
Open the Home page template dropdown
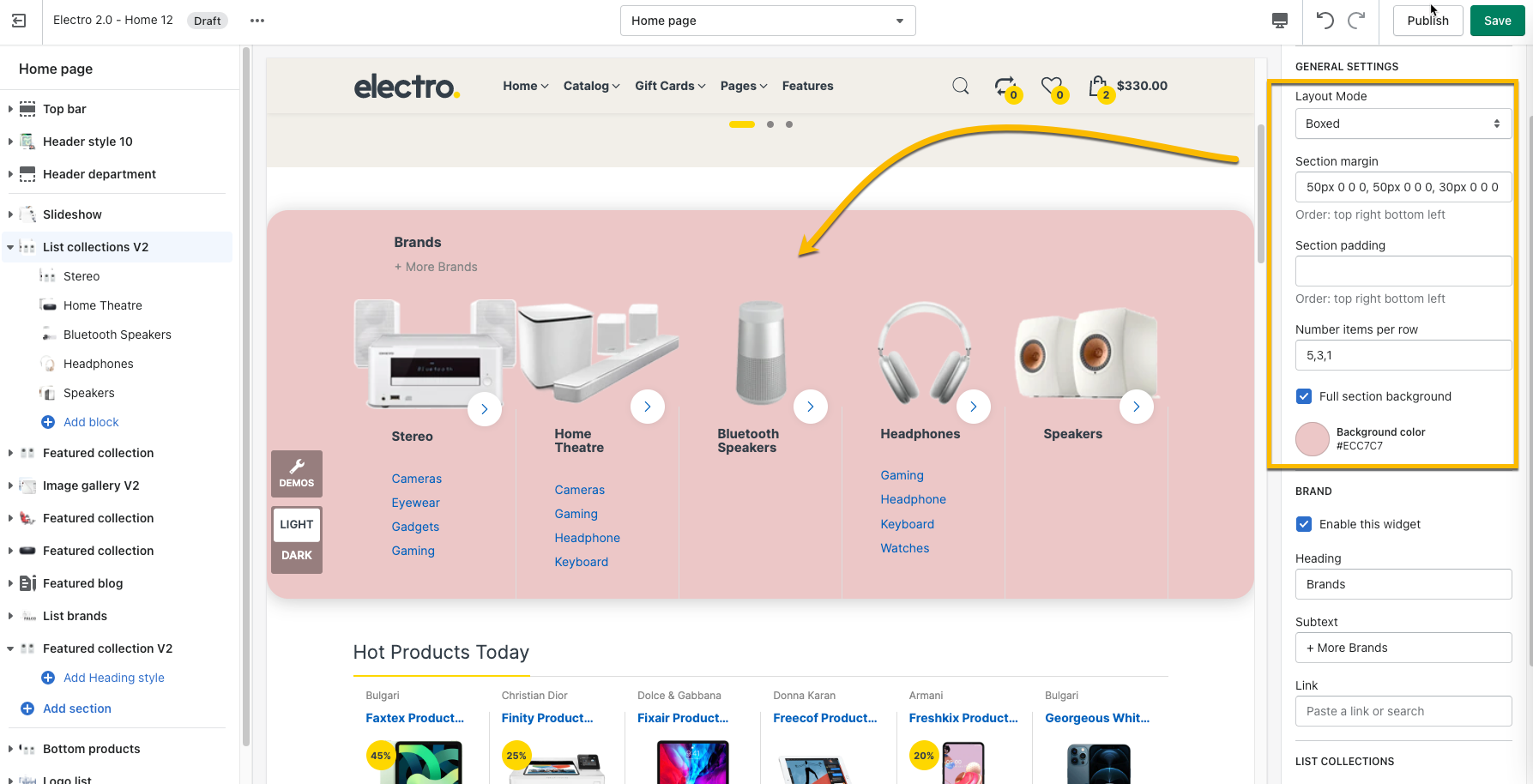click(768, 21)
